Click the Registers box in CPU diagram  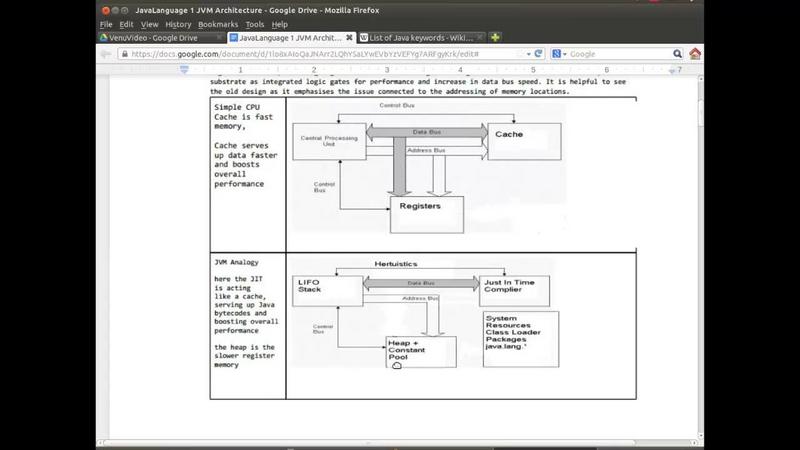pos(427,214)
